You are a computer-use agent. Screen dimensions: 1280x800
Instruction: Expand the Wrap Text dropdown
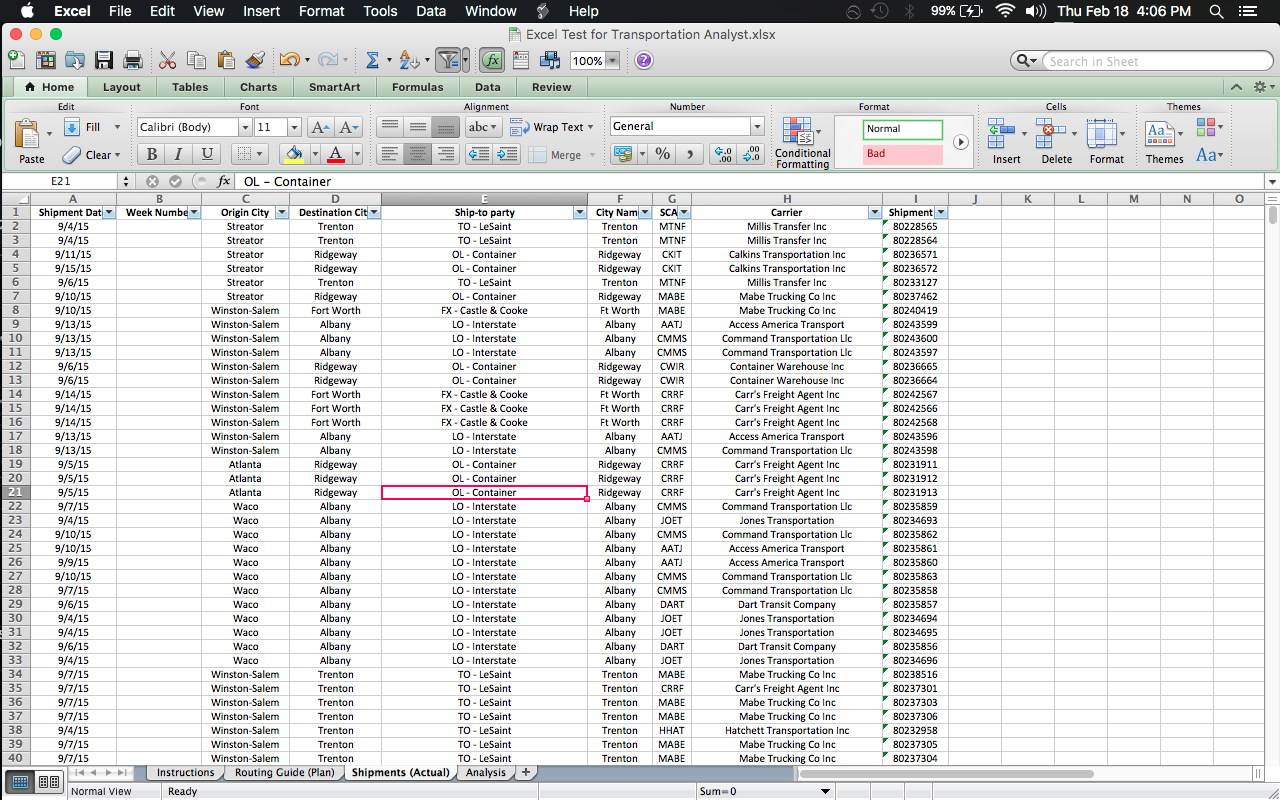(590, 127)
